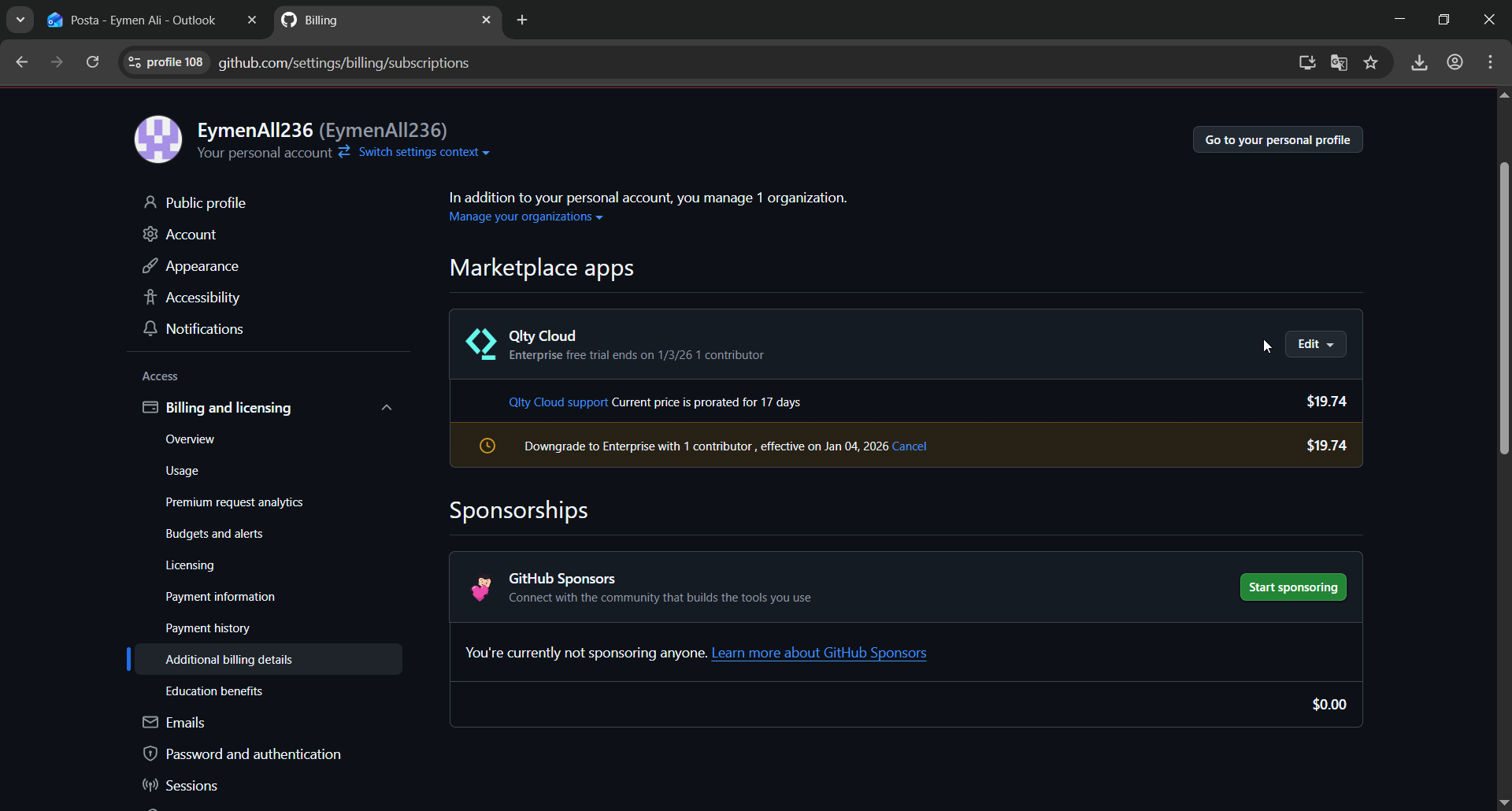The image size is (1512, 811).
Task: Open billing Overview page
Action: pyautogui.click(x=190, y=439)
